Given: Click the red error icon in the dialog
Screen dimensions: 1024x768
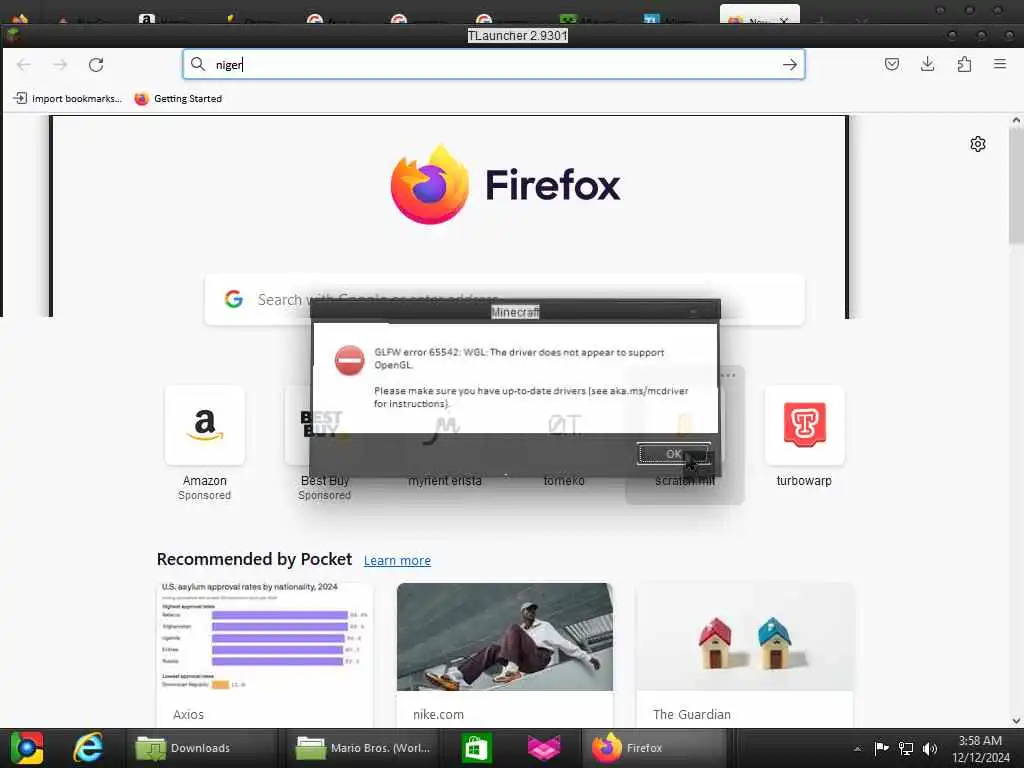Looking at the screenshot, I should pyautogui.click(x=349, y=360).
